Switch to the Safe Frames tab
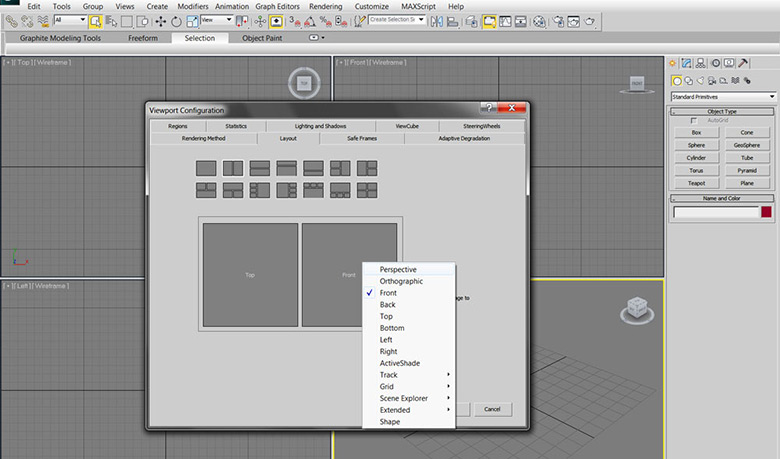780x459 pixels. tap(361, 138)
